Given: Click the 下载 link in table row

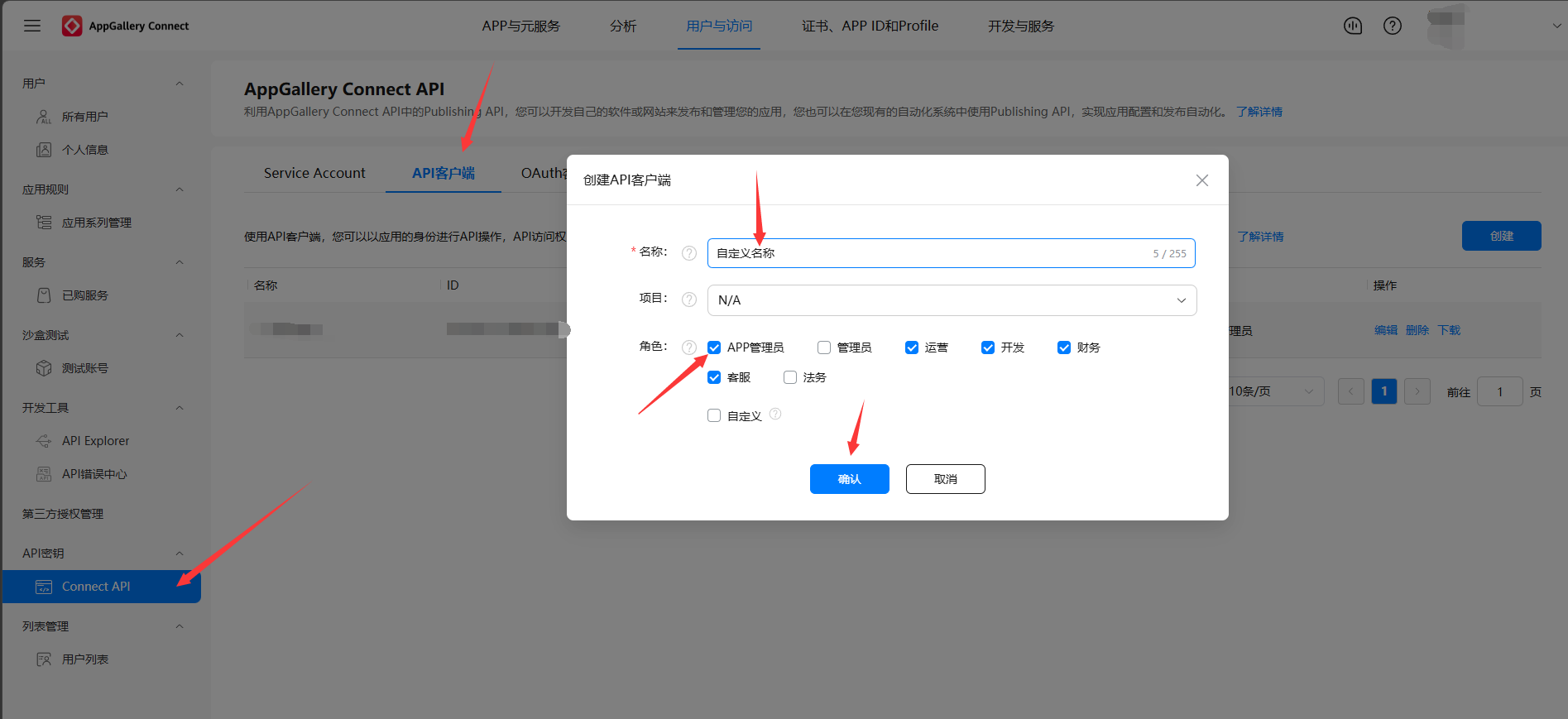Looking at the screenshot, I should point(1450,330).
